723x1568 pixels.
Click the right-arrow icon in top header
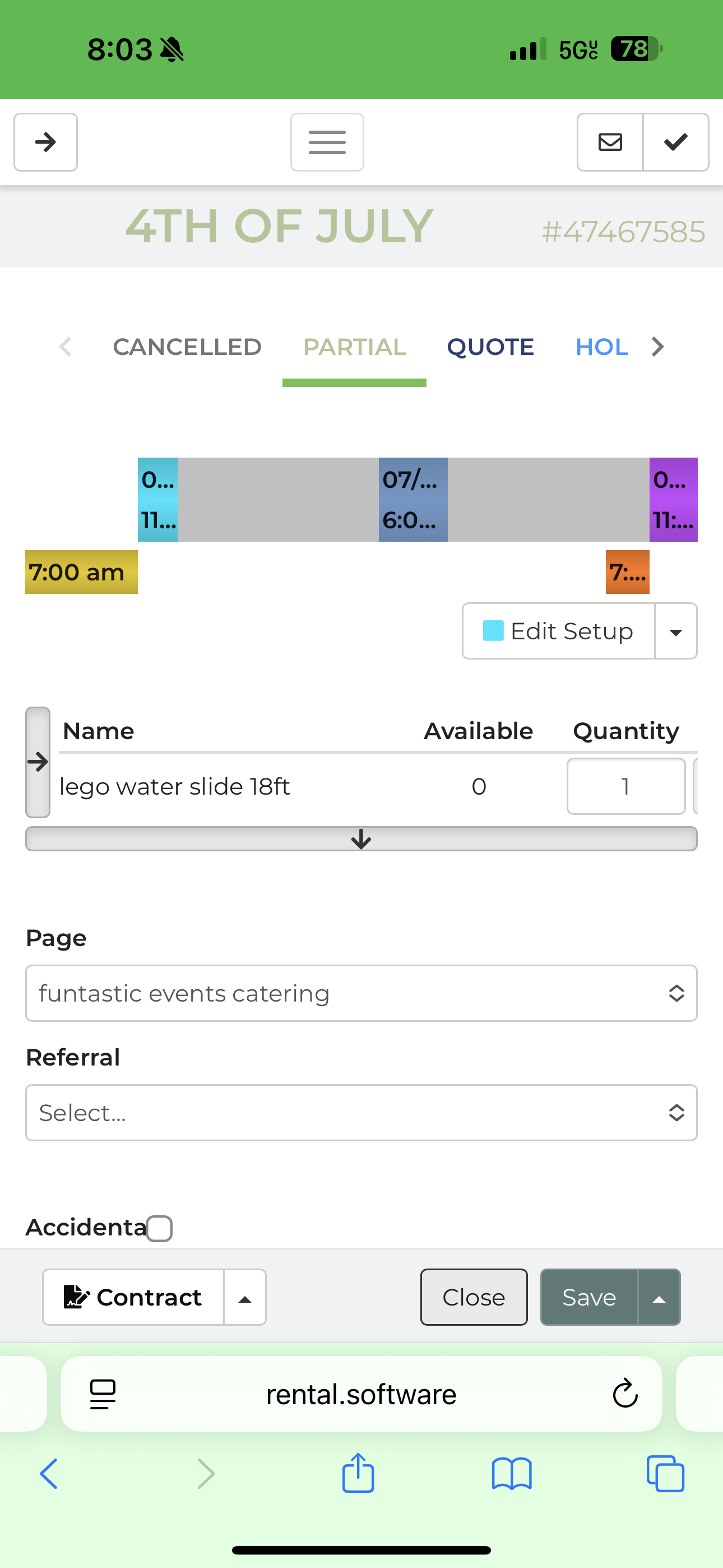pos(45,142)
